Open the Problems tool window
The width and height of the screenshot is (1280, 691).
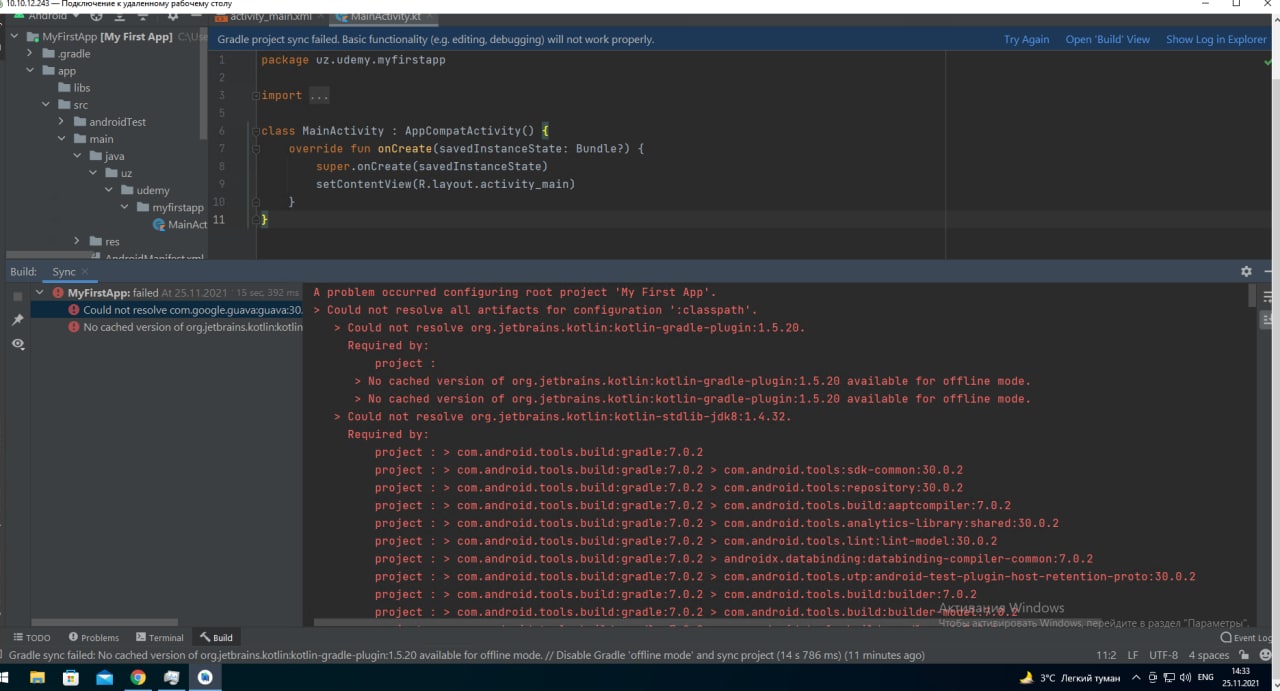tap(93, 637)
